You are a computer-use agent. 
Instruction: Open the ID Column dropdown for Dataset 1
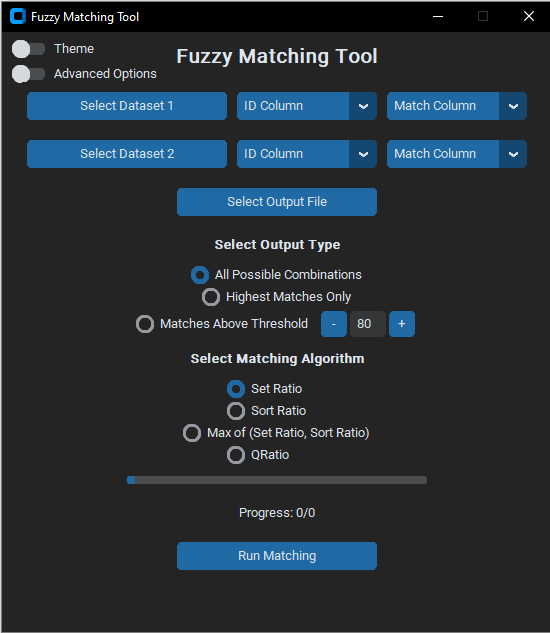click(307, 106)
